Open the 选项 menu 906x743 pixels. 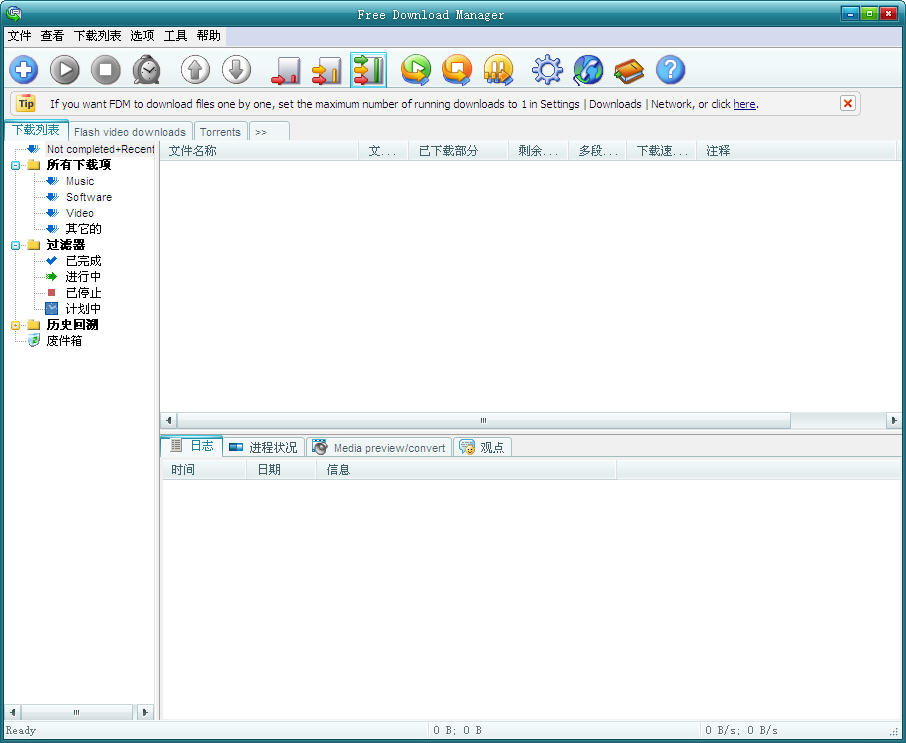coord(142,35)
